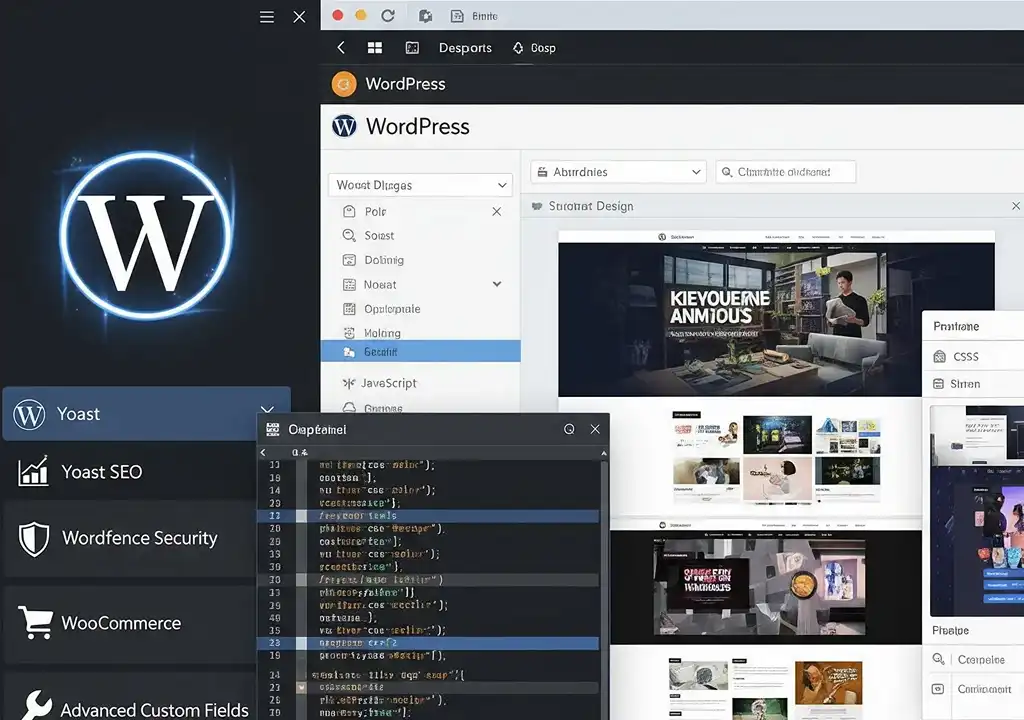The image size is (1024, 720).
Task: Select the Yoast item in left panel
Action: point(147,414)
